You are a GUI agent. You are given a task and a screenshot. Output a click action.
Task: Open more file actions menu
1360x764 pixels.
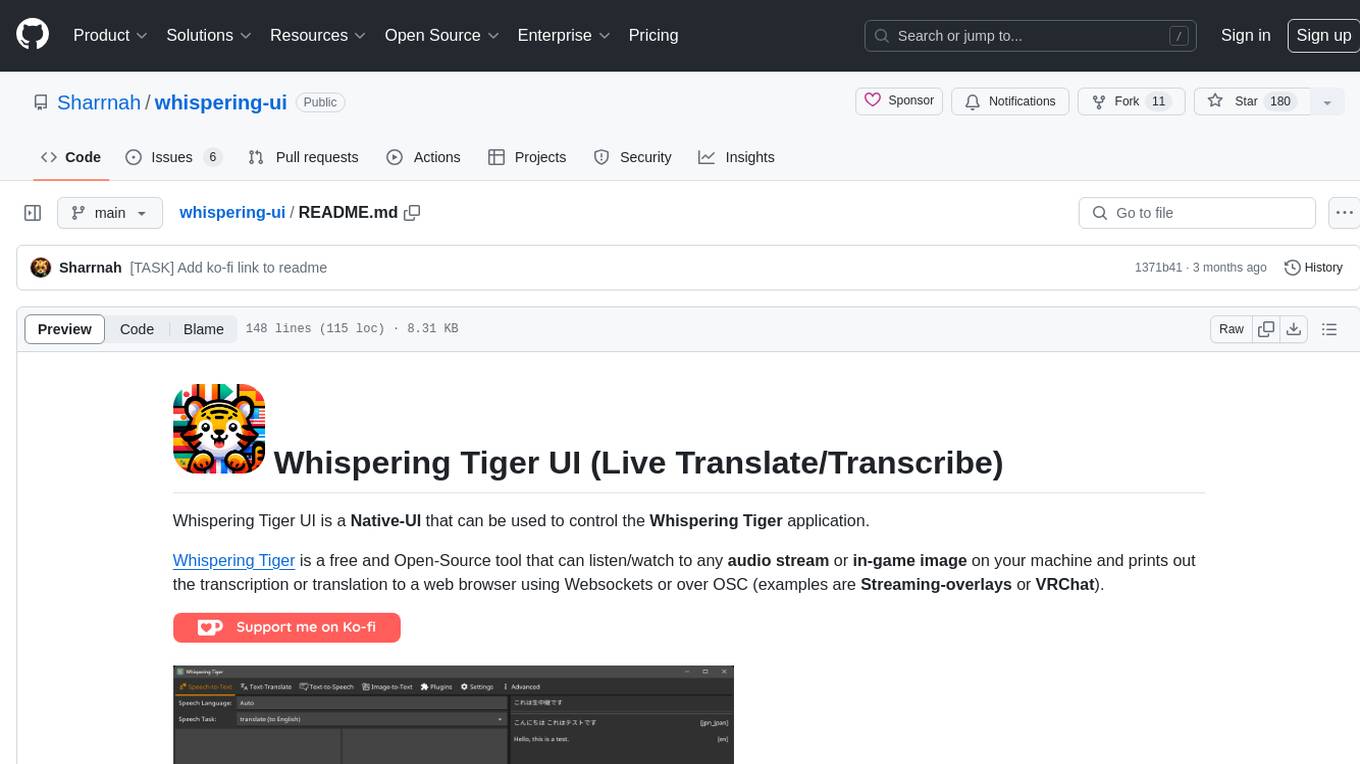(x=1345, y=213)
